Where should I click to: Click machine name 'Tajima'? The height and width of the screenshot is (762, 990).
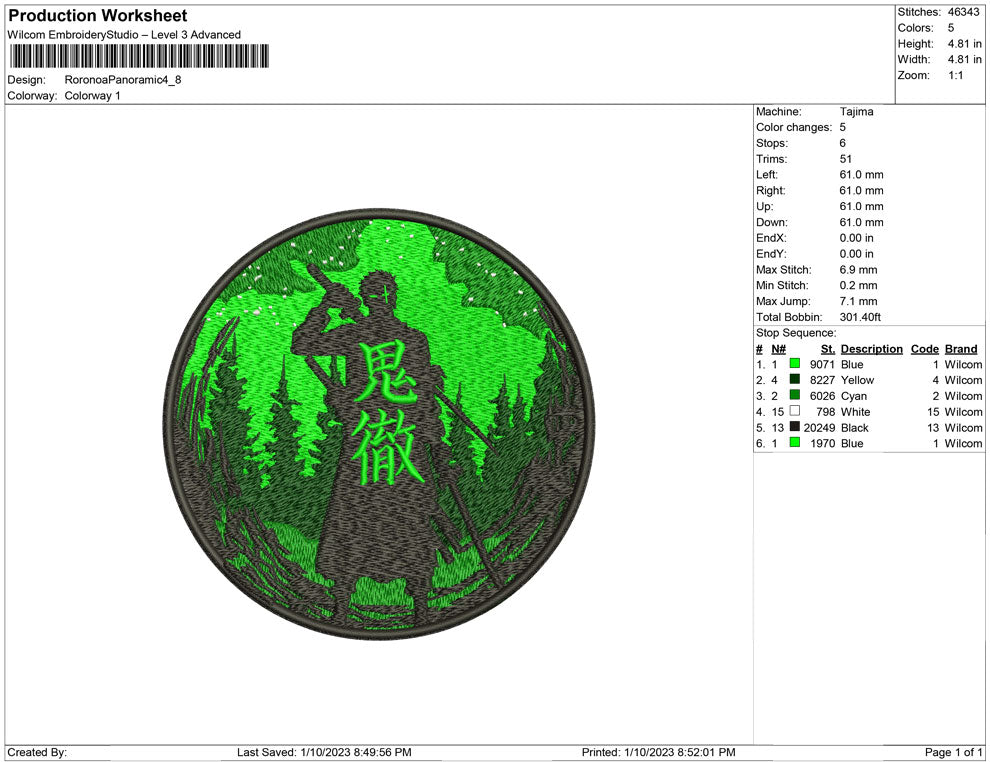[856, 112]
